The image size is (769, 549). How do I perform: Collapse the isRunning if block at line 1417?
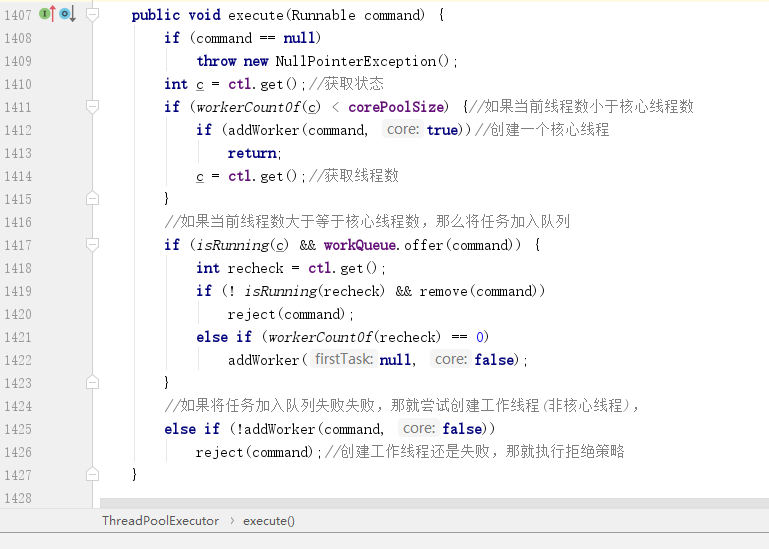pos(92,244)
